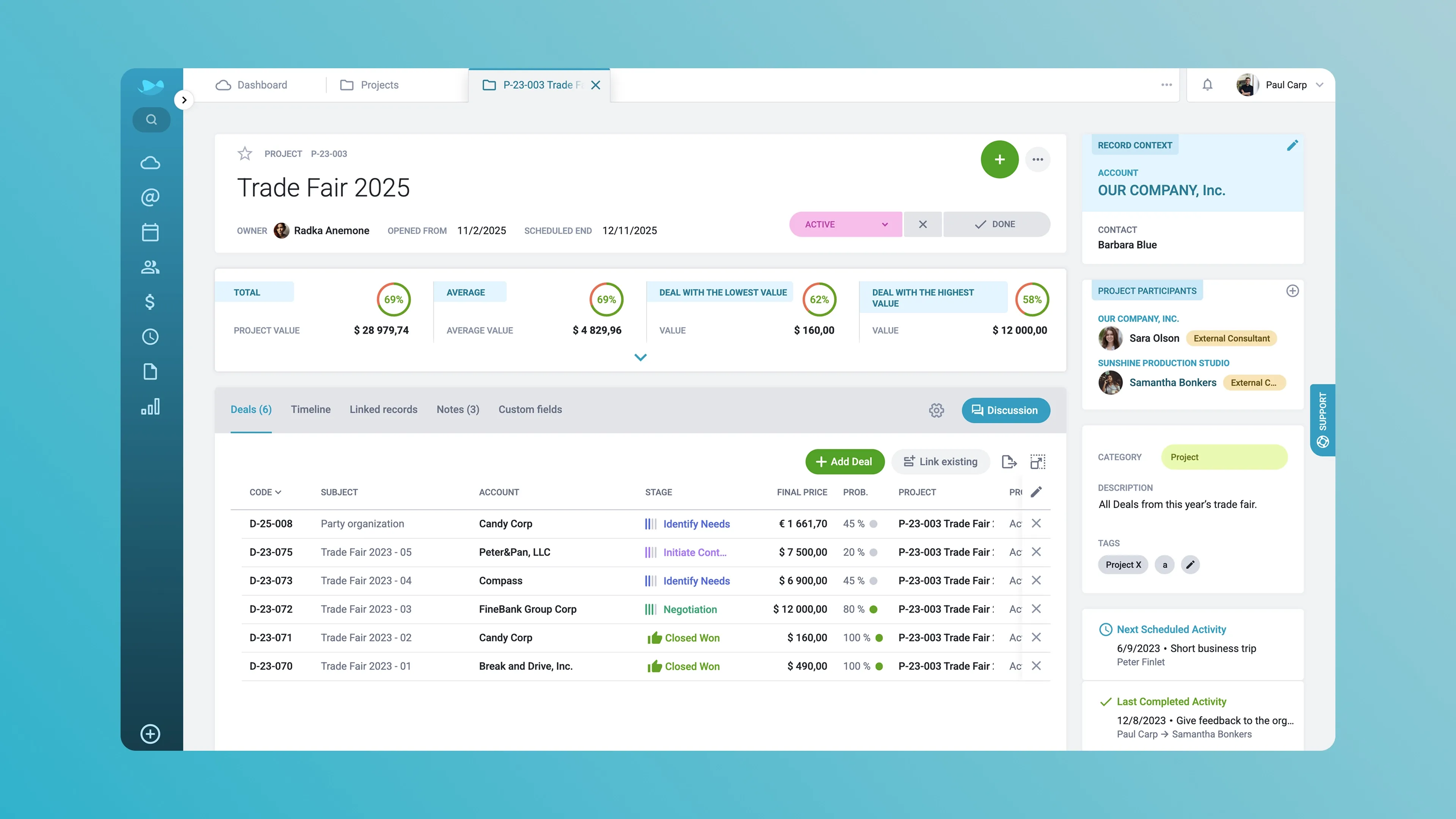Remove deal D-23-072 with its X
The image size is (1456, 819).
(x=1036, y=609)
